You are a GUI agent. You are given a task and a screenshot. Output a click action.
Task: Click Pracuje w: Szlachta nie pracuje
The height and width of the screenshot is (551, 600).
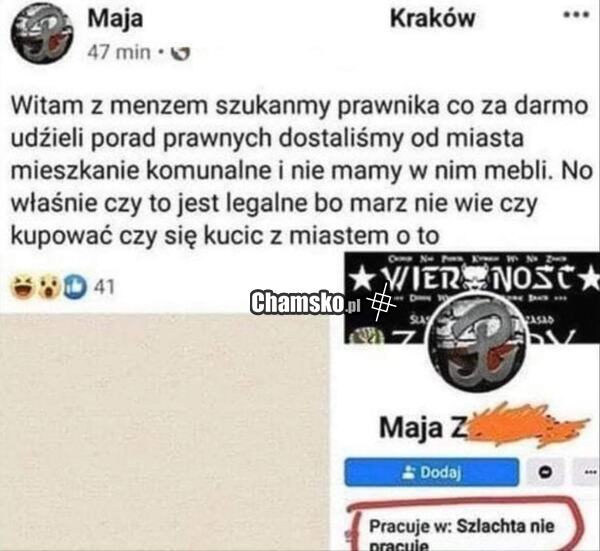coord(462,532)
